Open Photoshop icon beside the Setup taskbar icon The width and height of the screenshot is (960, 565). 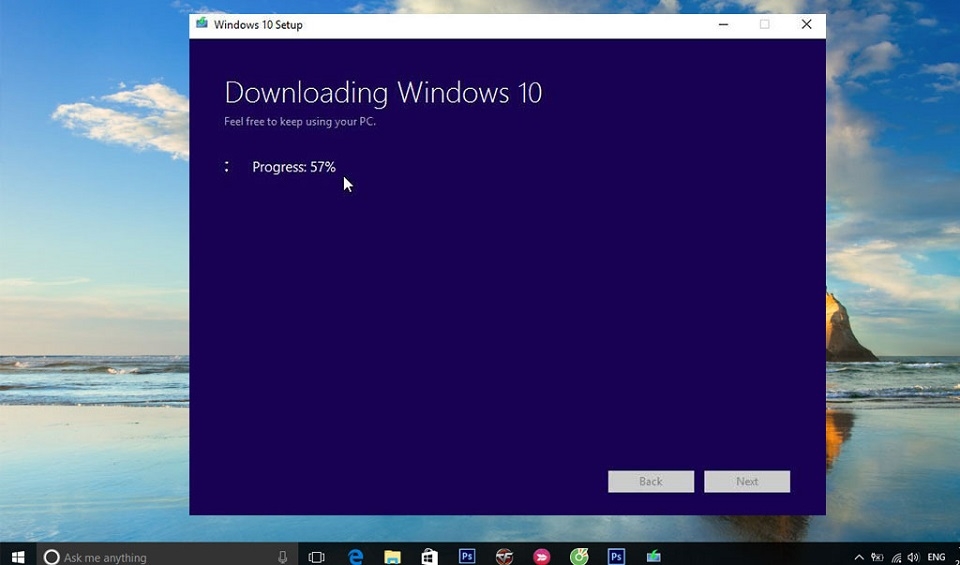coord(616,556)
